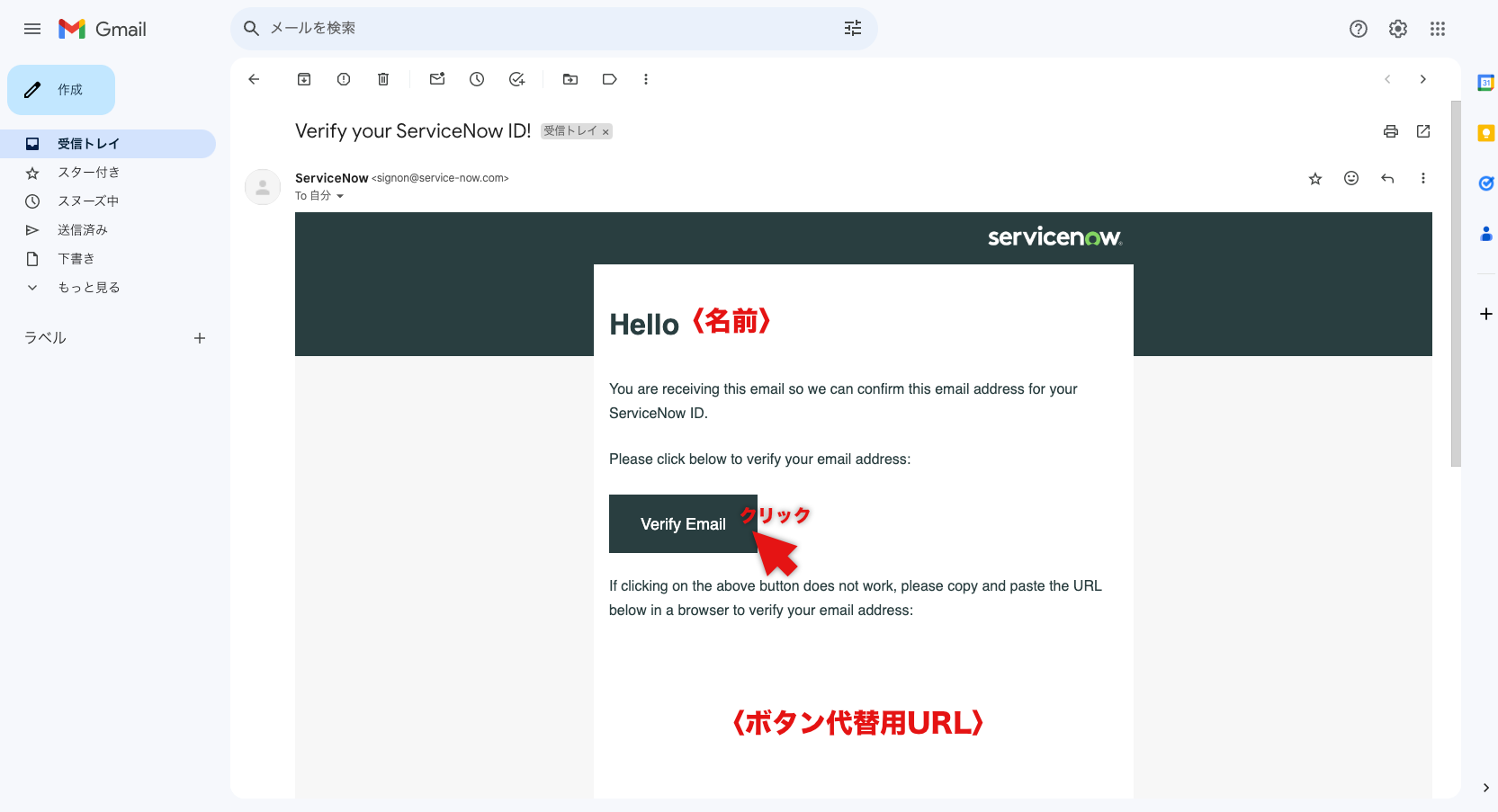Print the email
The width and height of the screenshot is (1498, 812).
(x=1390, y=131)
